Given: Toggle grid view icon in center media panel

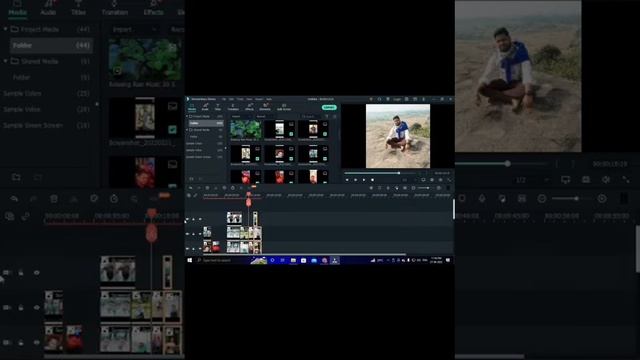Looking at the screenshot, I should [334, 116].
